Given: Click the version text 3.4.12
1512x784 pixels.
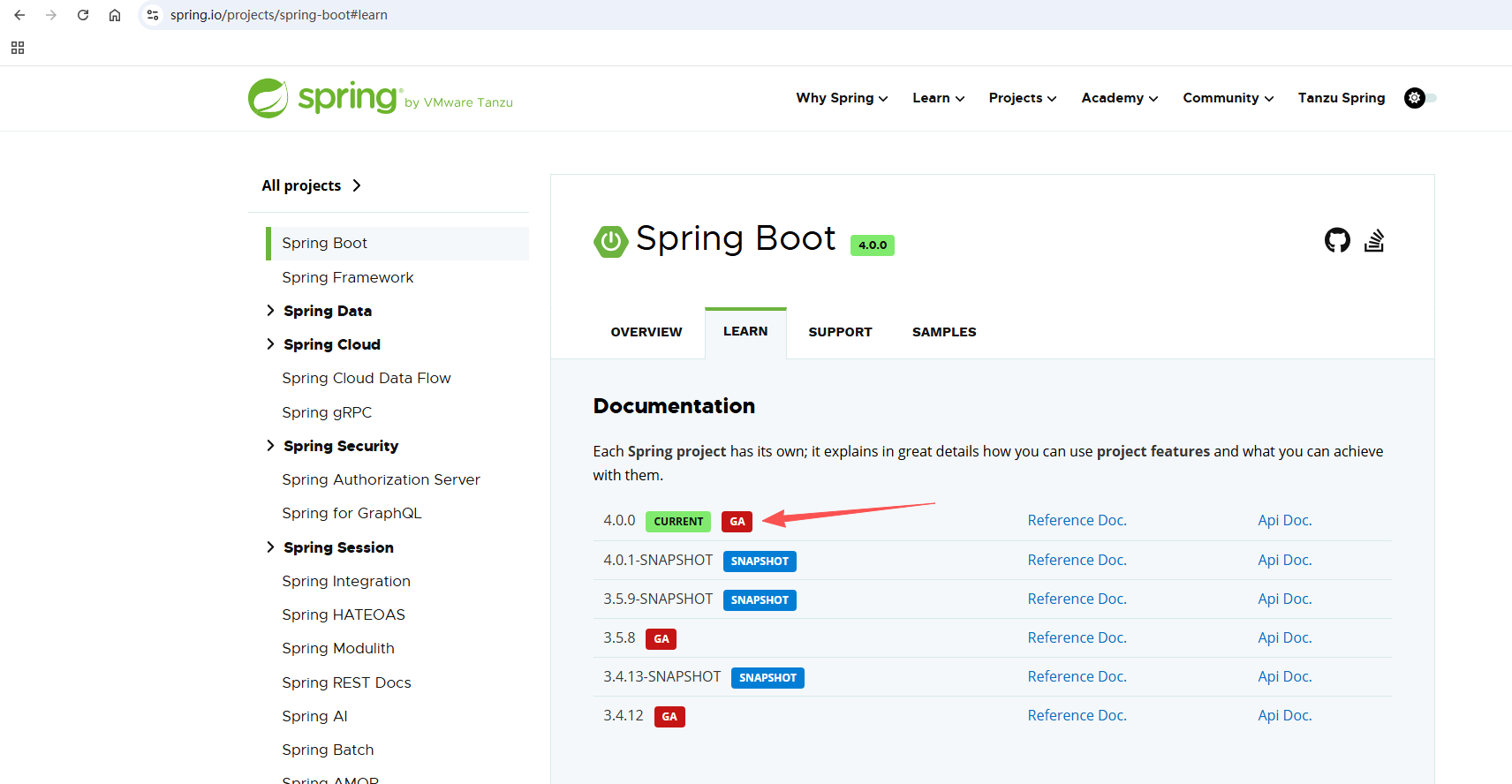Looking at the screenshot, I should click(x=624, y=715).
